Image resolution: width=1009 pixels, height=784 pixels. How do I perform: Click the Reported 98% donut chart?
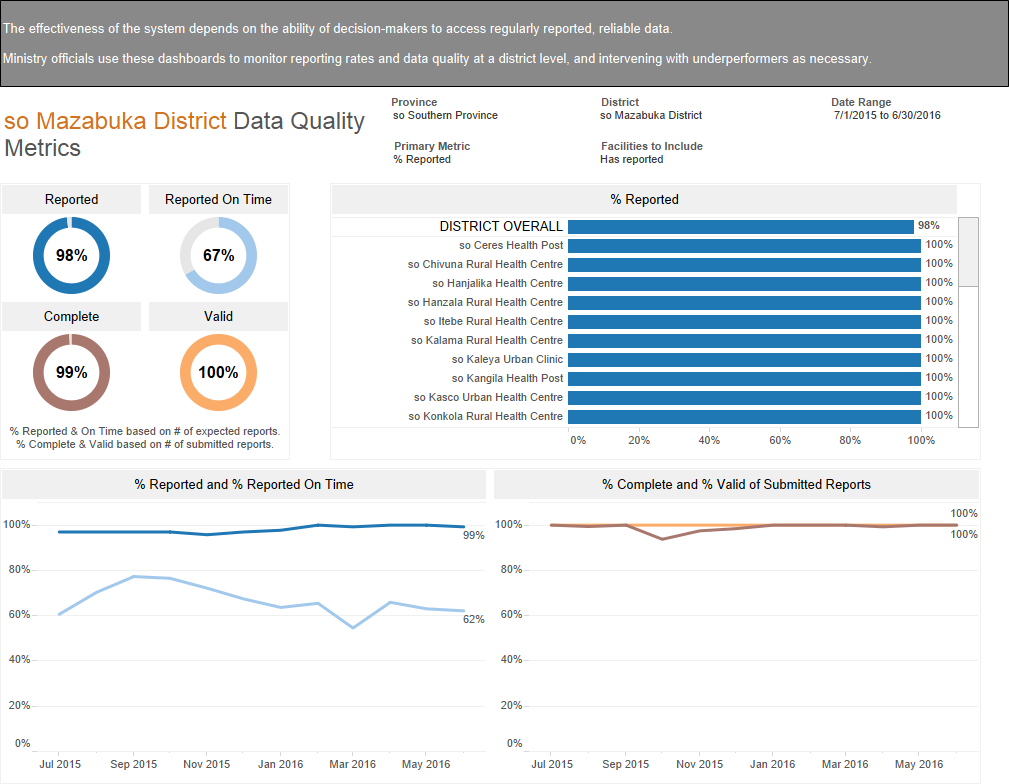point(71,256)
